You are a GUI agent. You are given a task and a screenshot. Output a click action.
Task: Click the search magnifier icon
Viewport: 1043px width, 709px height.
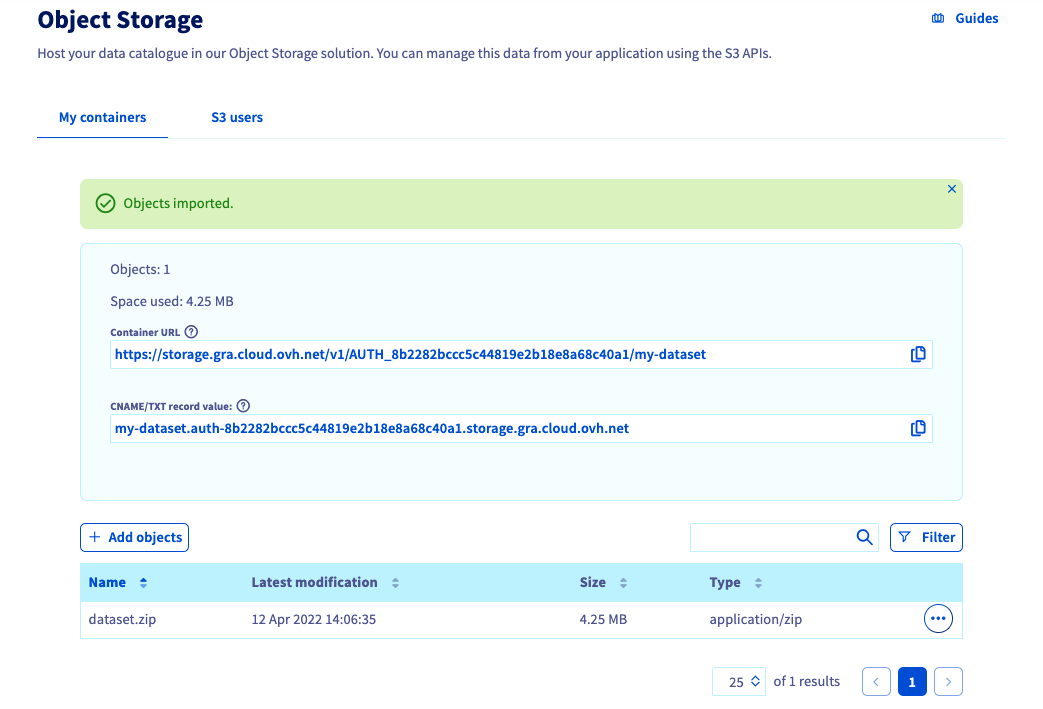[x=865, y=537]
